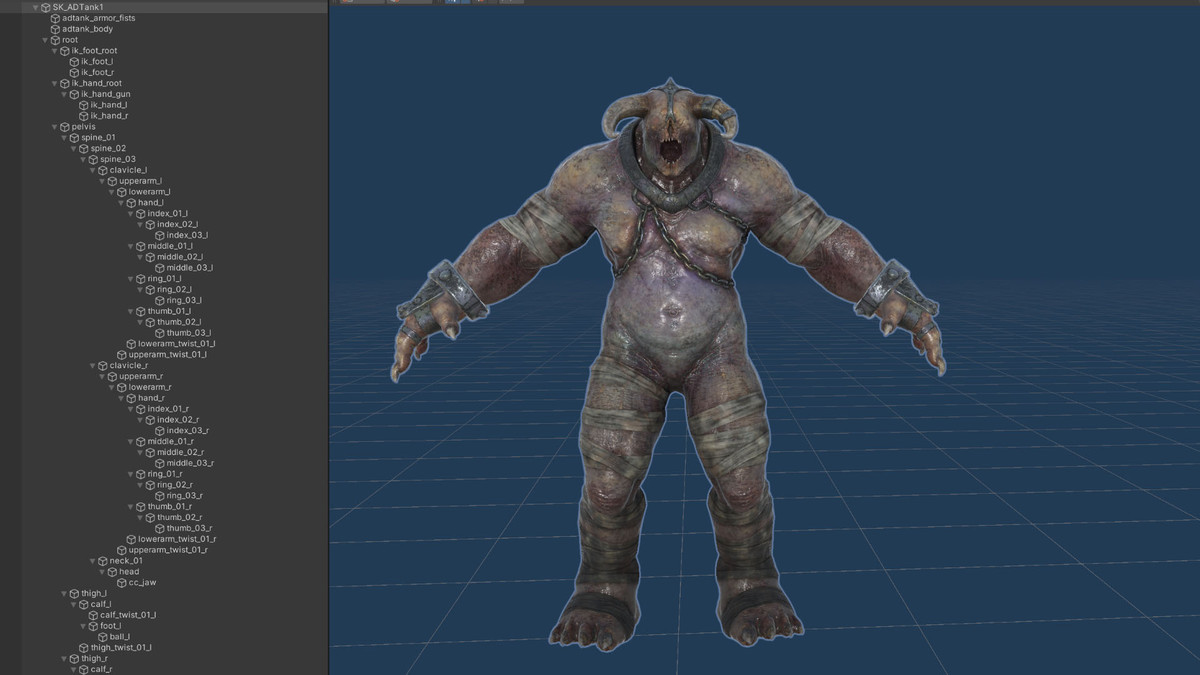Select the adtank_armor_fists object

(x=98, y=18)
